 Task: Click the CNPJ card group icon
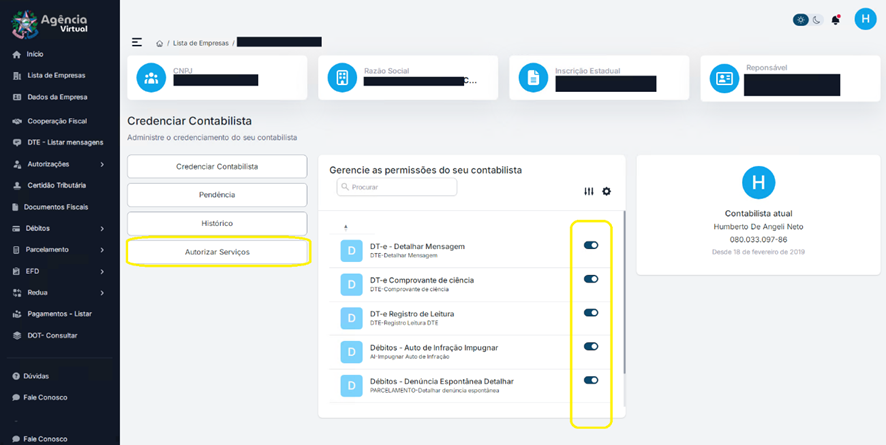tap(152, 78)
